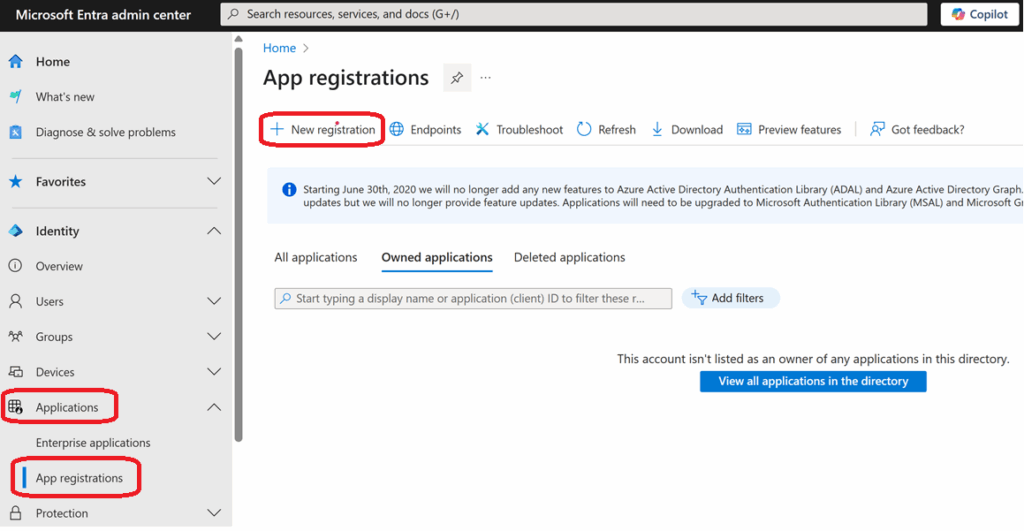Screen dimensions: 1024x531
Task: Click the Home text in sidebar
Action: (53, 61)
